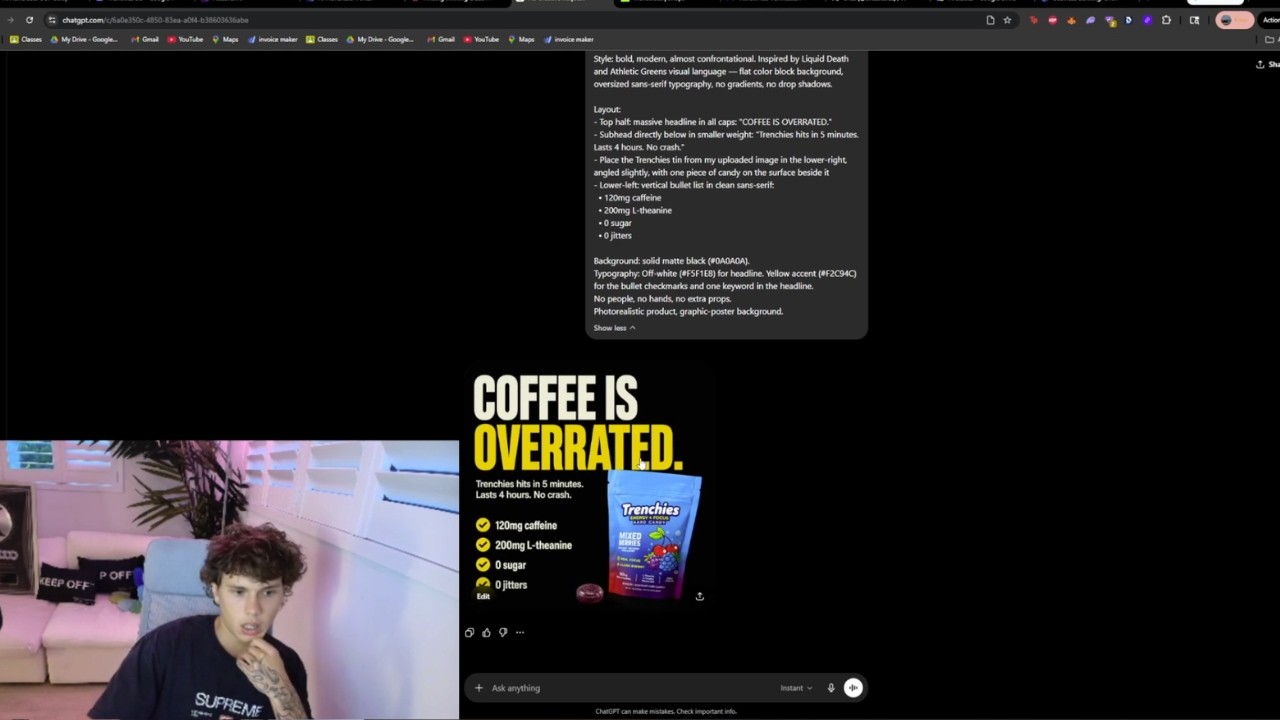
Task: Click the '200mg L-theanine' prompt line
Action: click(x=637, y=210)
